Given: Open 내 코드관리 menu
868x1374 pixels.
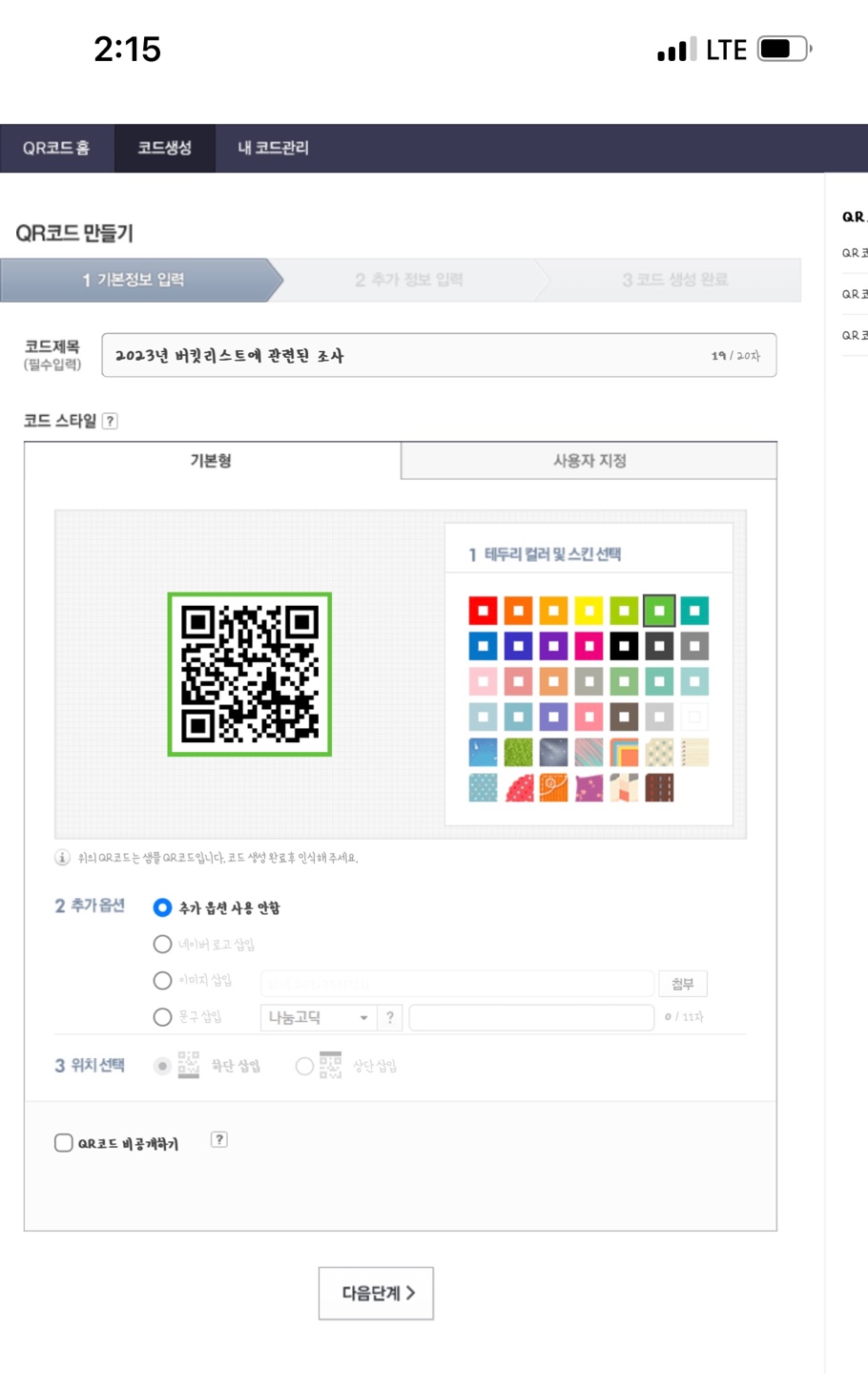Looking at the screenshot, I should (273, 148).
